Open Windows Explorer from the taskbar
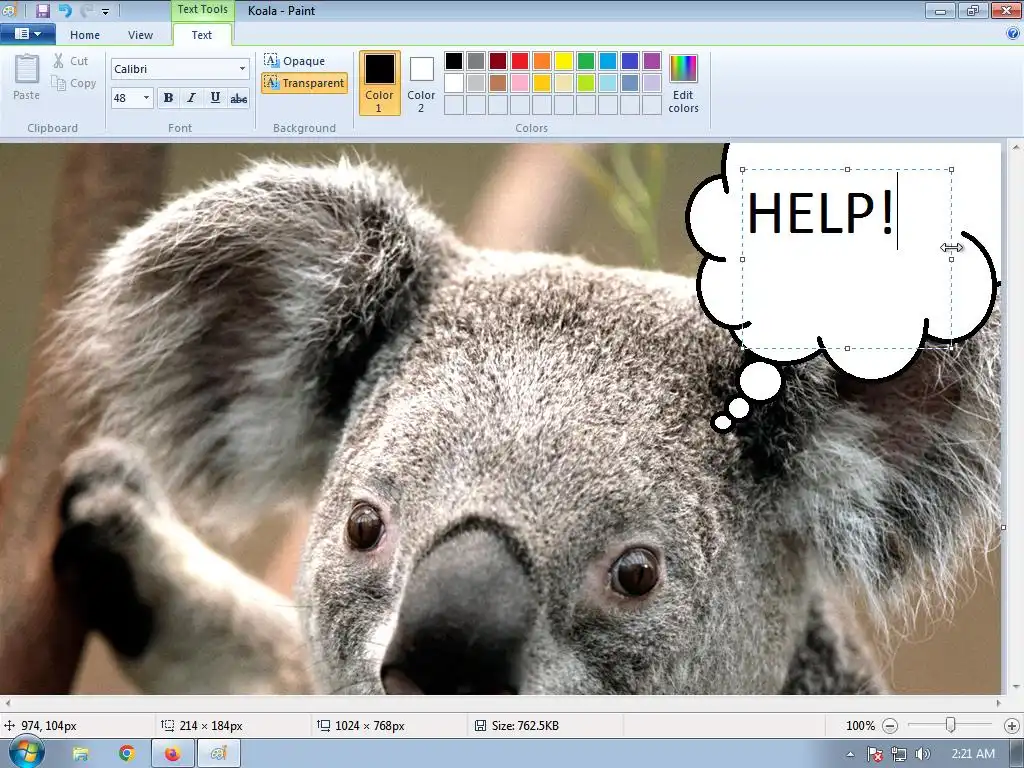 [x=81, y=754]
